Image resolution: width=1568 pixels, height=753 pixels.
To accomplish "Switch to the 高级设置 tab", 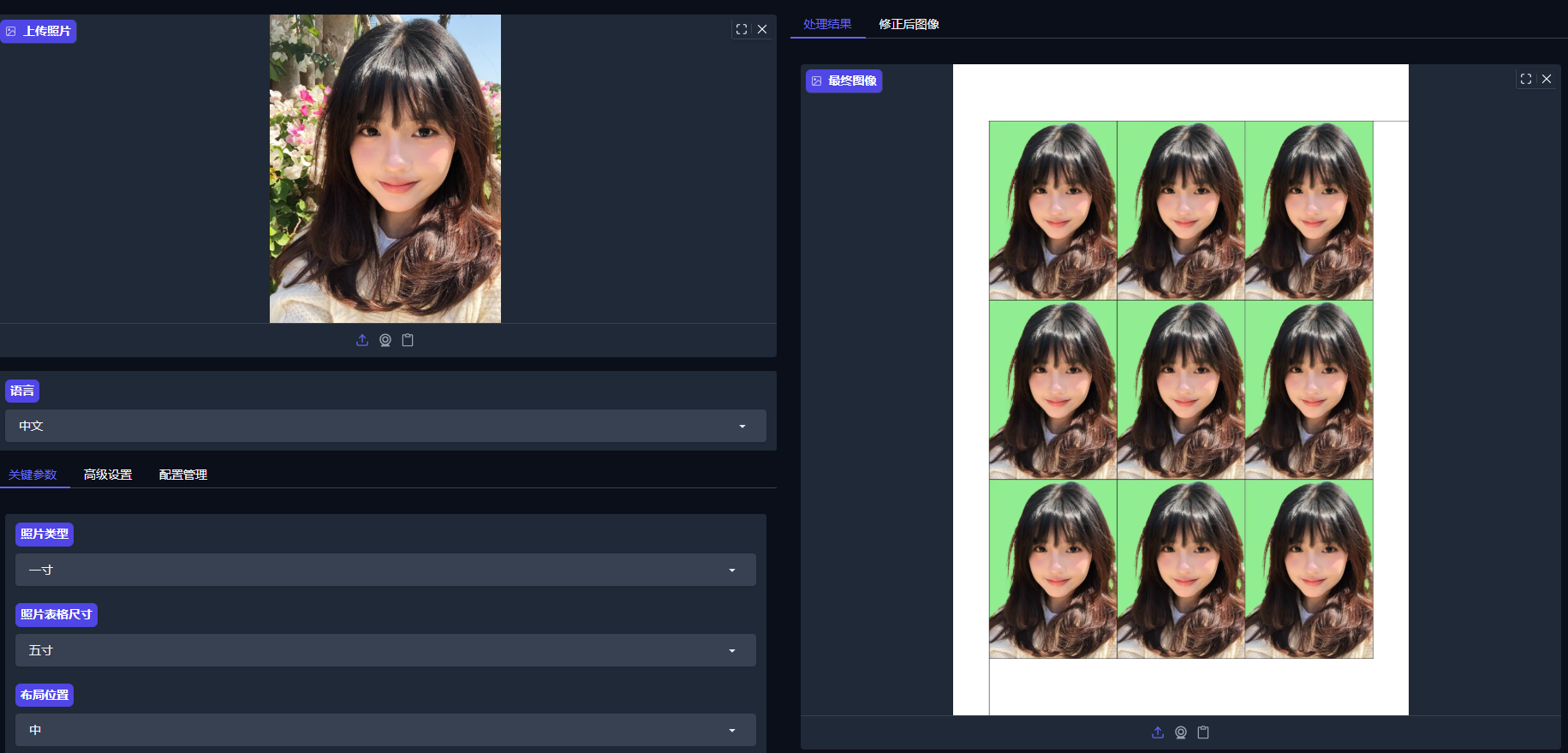I will 108,475.
